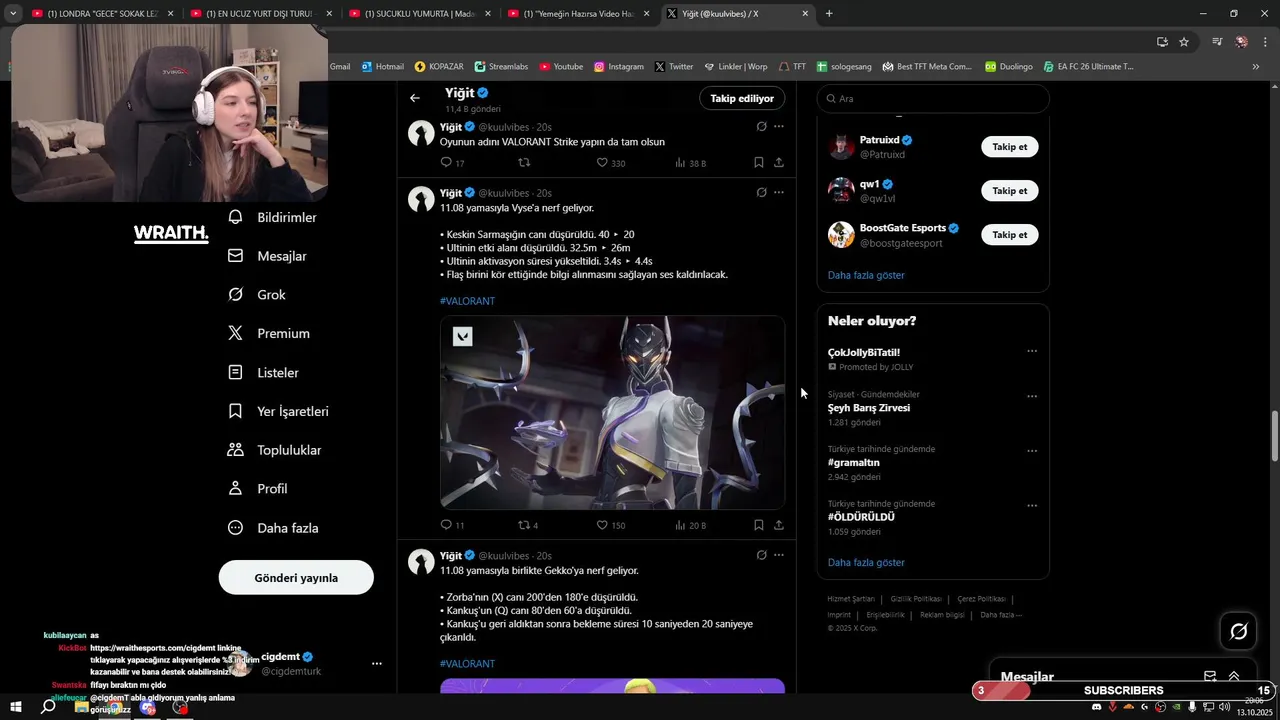Viewport: 1280px width, 720px height.
Task: Focus the Ara search field
Action: 933,99
